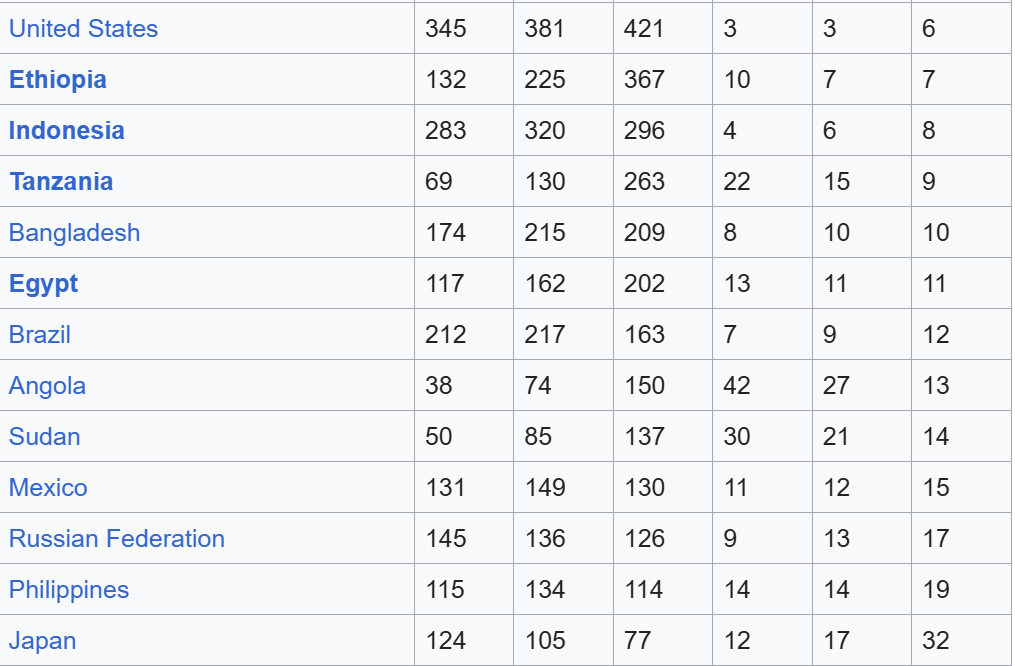Open the Mexico link
1015x666 pixels.
[x=48, y=488]
